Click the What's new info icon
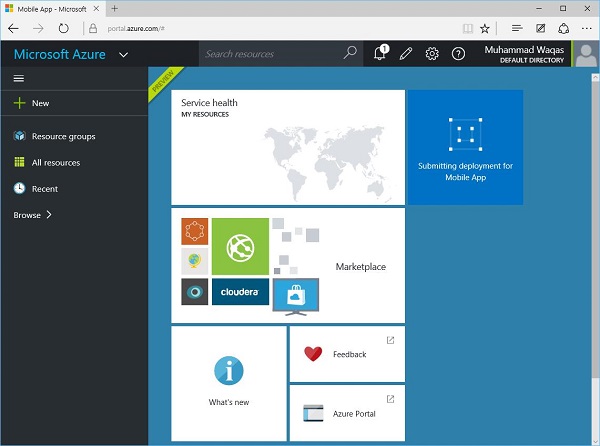This screenshot has height=446, width=600. 229,371
